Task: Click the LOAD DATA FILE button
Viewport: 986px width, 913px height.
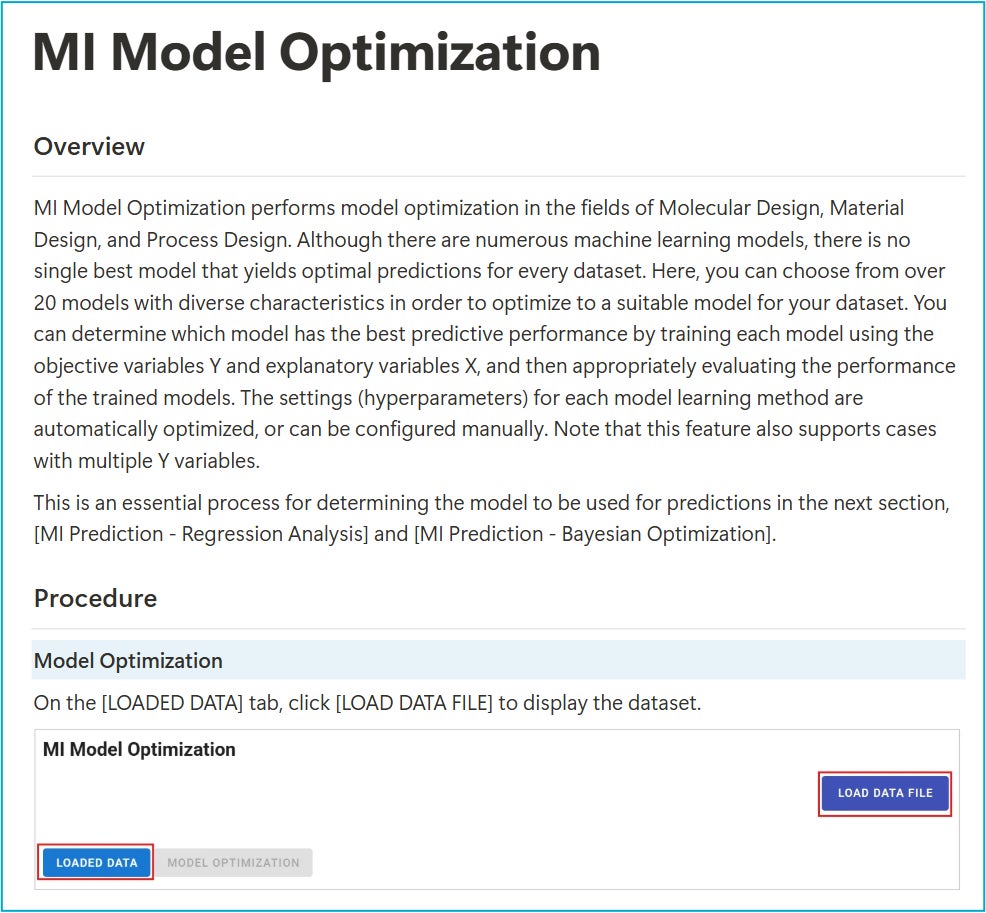Action: point(884,793)
